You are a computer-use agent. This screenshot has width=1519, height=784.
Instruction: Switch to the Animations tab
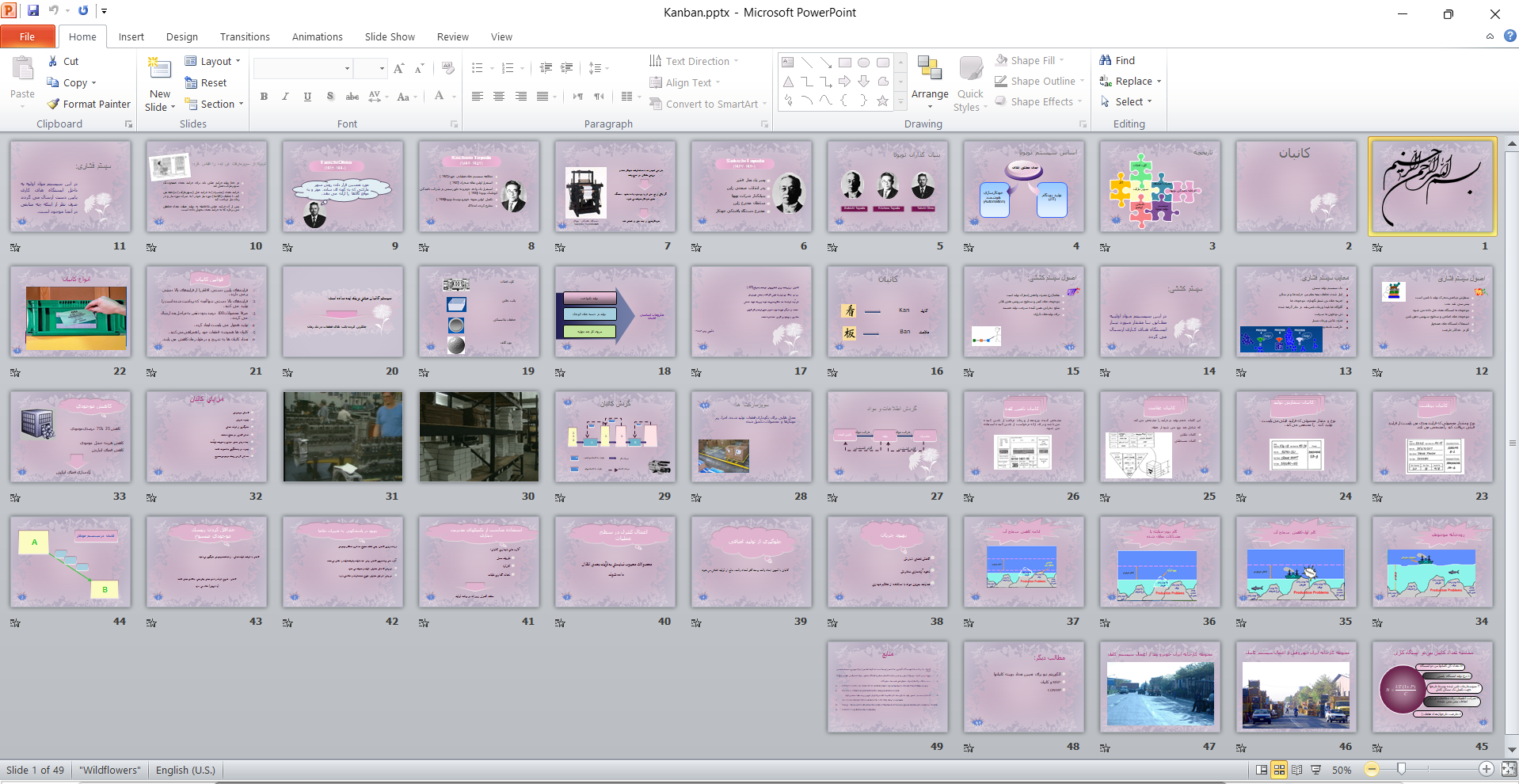(318, 36)
